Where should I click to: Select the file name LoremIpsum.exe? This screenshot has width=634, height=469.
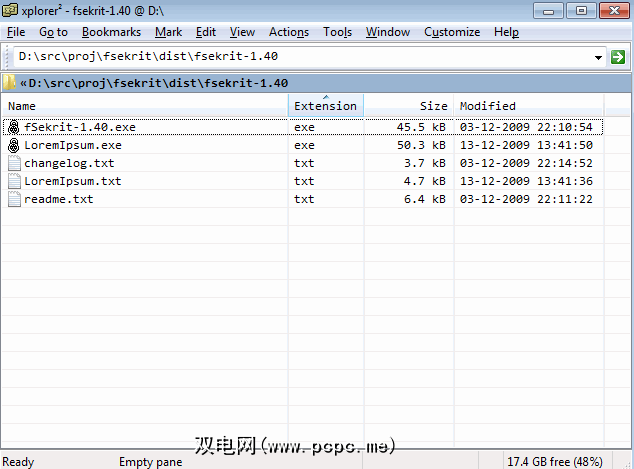click(x=73, y=145)
